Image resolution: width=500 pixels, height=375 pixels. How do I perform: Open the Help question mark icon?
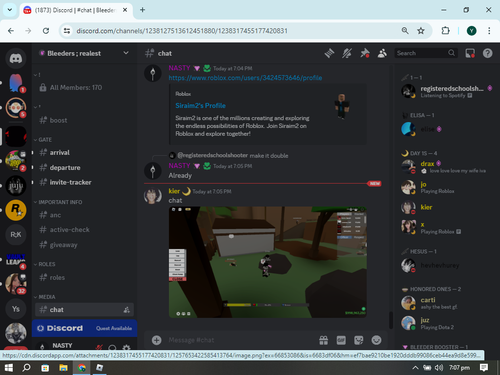487,53
